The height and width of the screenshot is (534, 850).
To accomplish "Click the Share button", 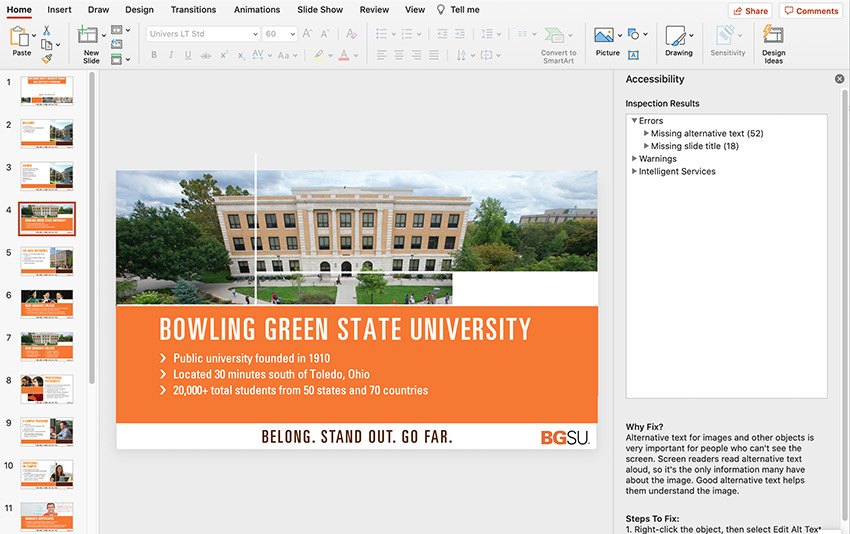I will [x=750, y=11].
